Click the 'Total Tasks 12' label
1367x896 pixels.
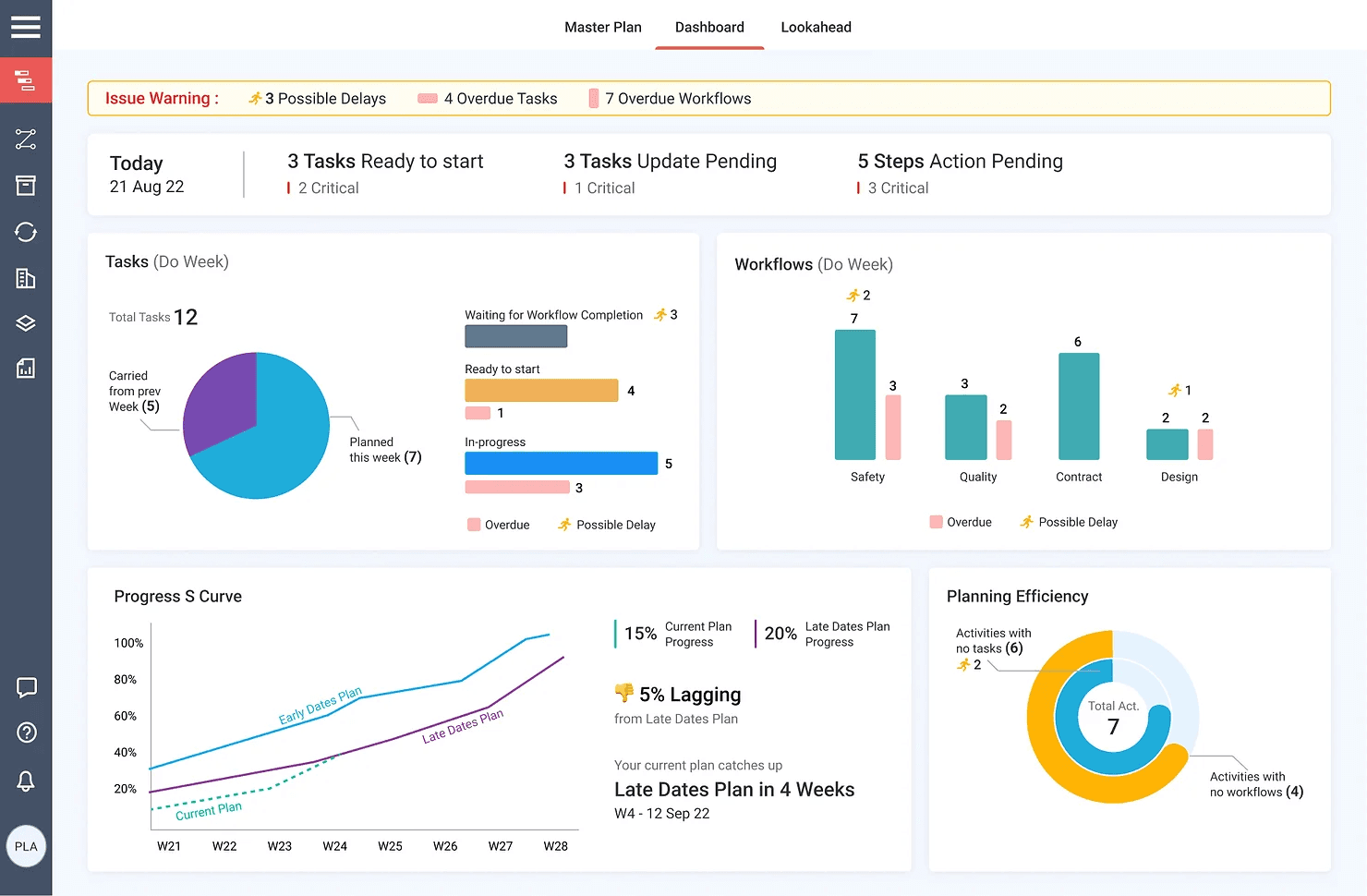point(153,317)
